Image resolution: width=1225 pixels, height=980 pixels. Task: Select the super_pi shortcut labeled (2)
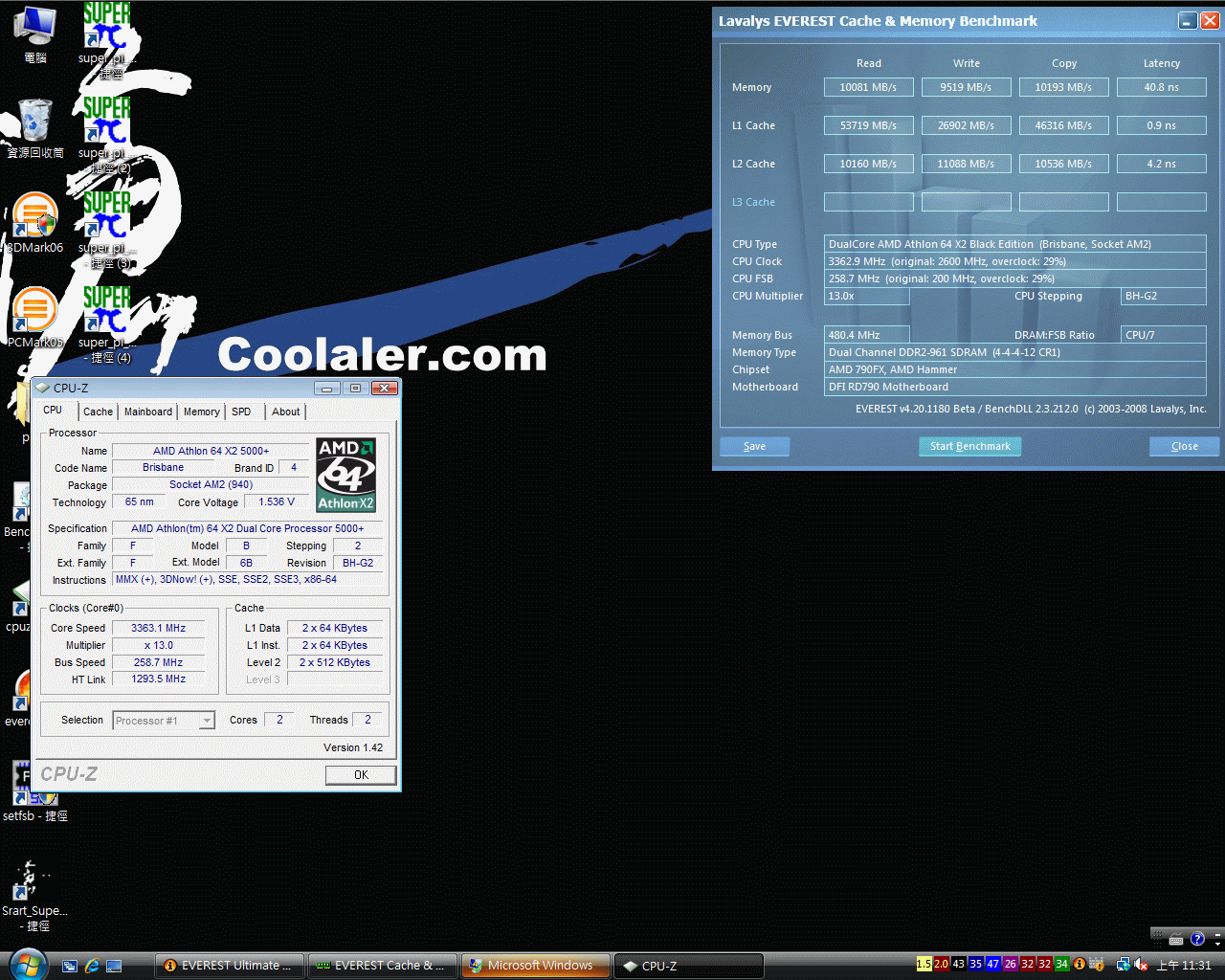click(107, 135)
